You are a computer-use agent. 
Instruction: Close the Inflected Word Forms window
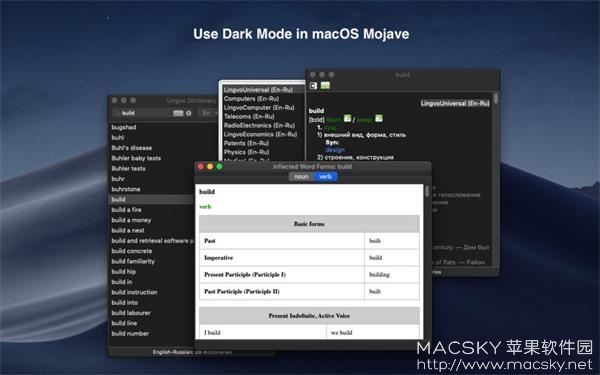coord(201,166)
